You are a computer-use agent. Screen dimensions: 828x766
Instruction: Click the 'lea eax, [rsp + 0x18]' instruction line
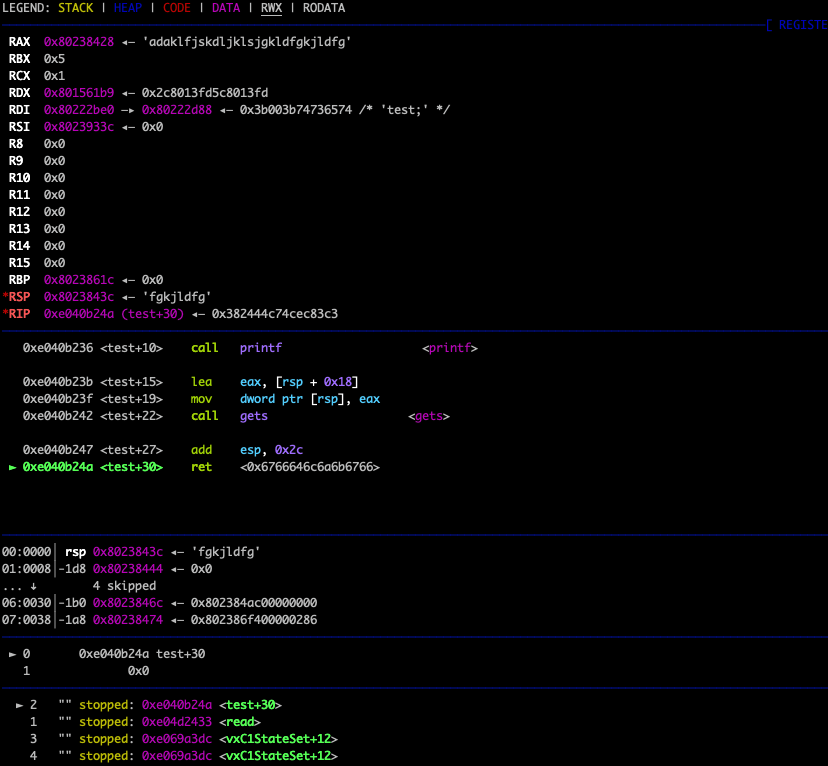point(275,382)
